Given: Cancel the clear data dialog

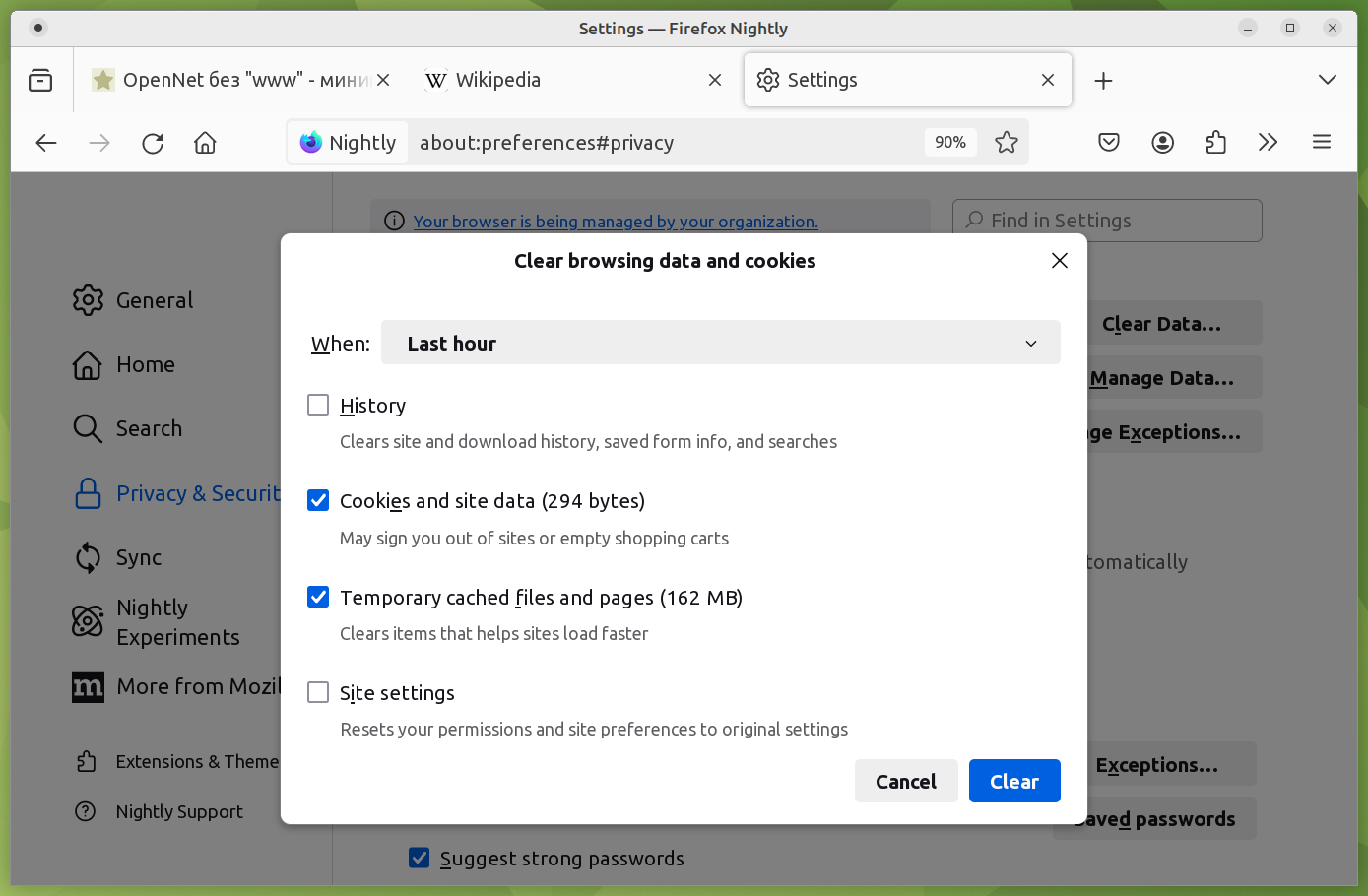Looking at the screenshot, I should [x=905, y=781].
